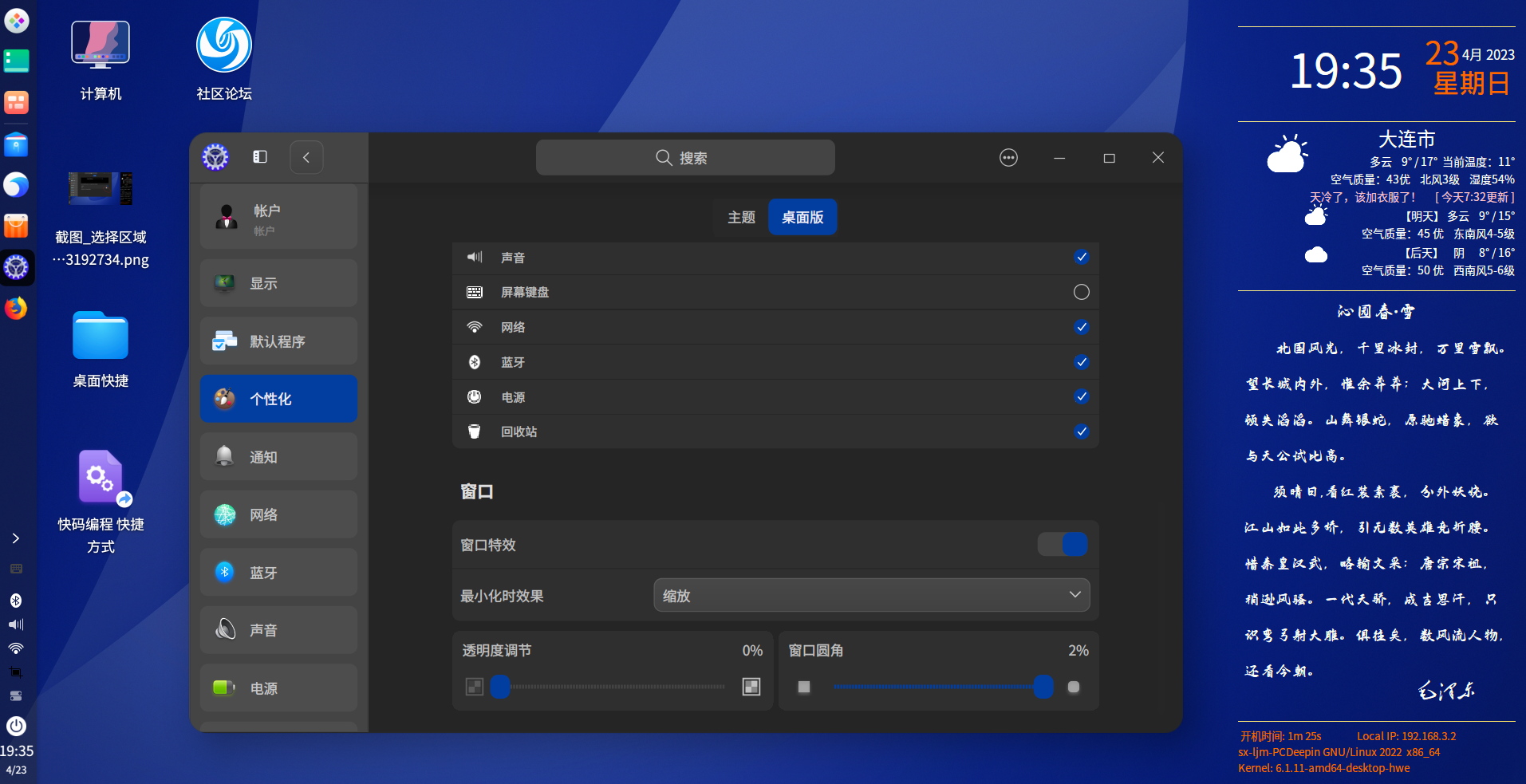The height and width of the screenshot is (784, 1526).
Task: Enable the 屏幕键盘 desktop icon checkbox
Action: [1081, 292]
